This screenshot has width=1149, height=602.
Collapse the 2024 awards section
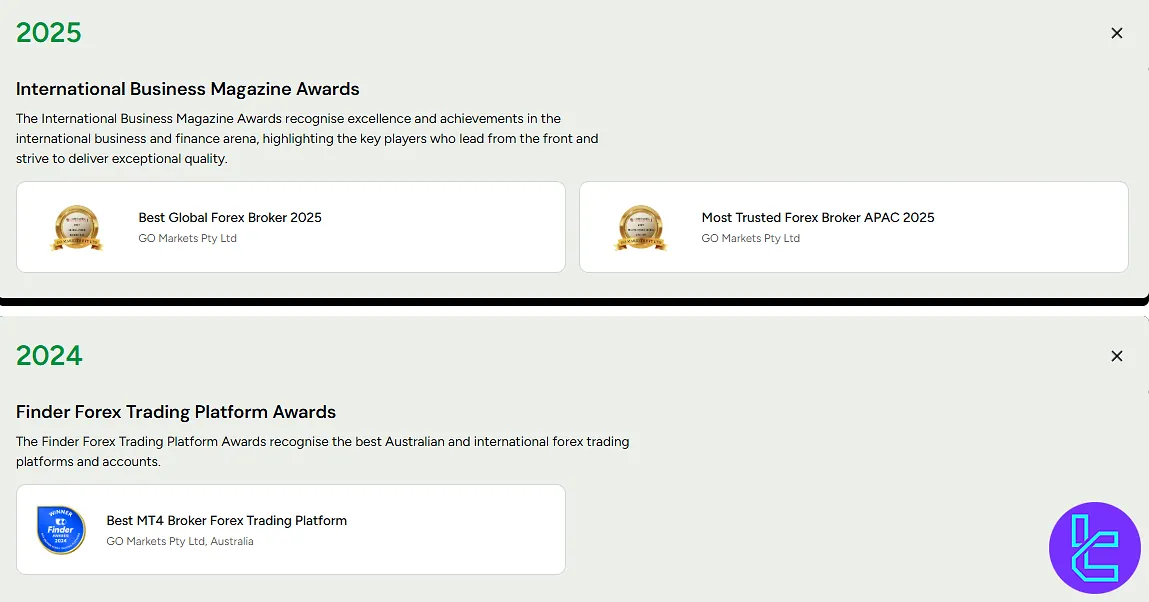tap(1117, 356)
